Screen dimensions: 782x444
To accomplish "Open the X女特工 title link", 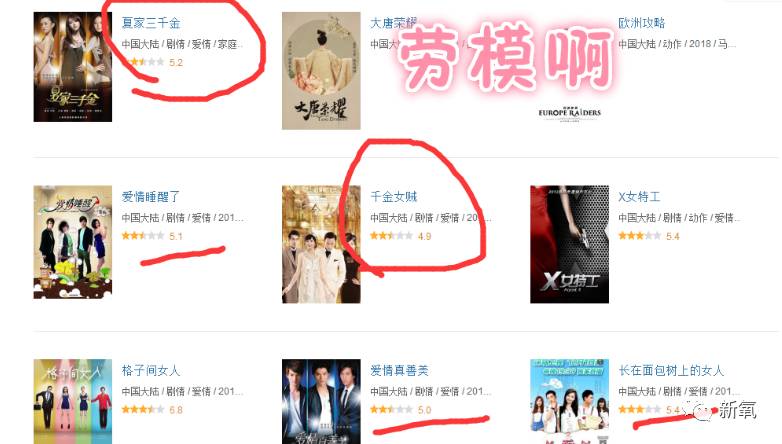I will [639, 197].
